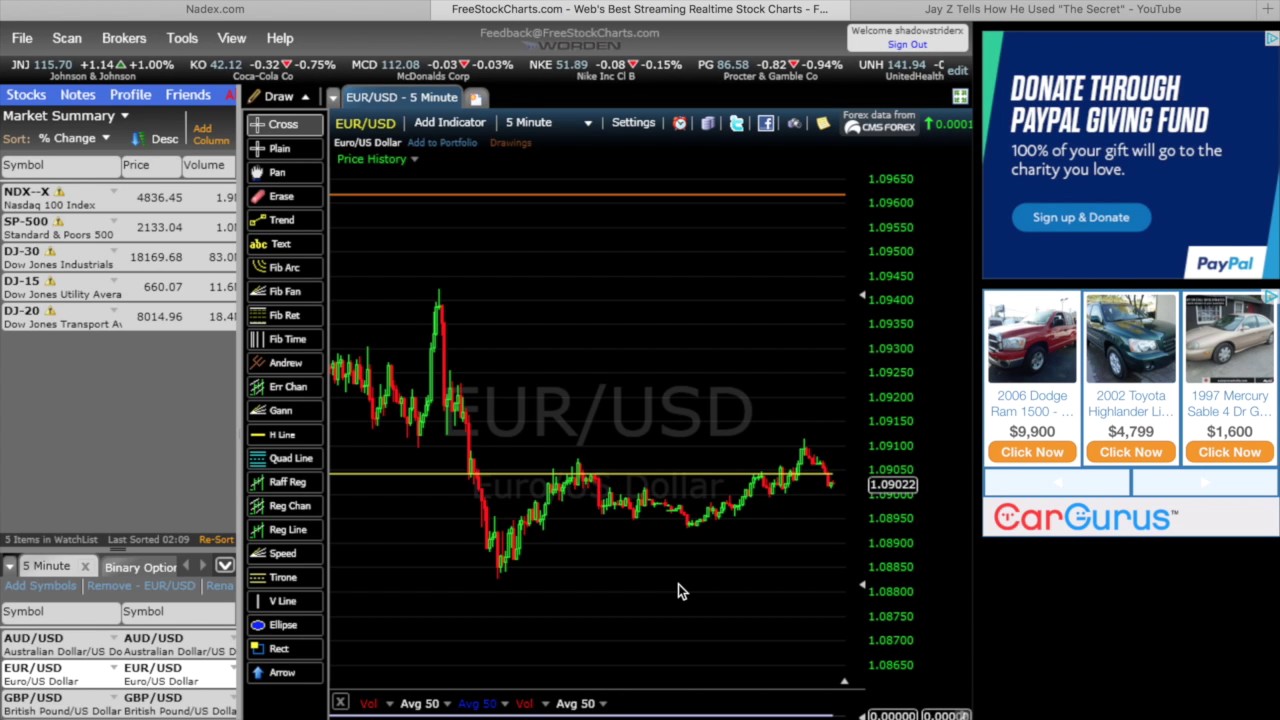Click the Add Indicator button

pyautogui.click(x=450, y=123)
